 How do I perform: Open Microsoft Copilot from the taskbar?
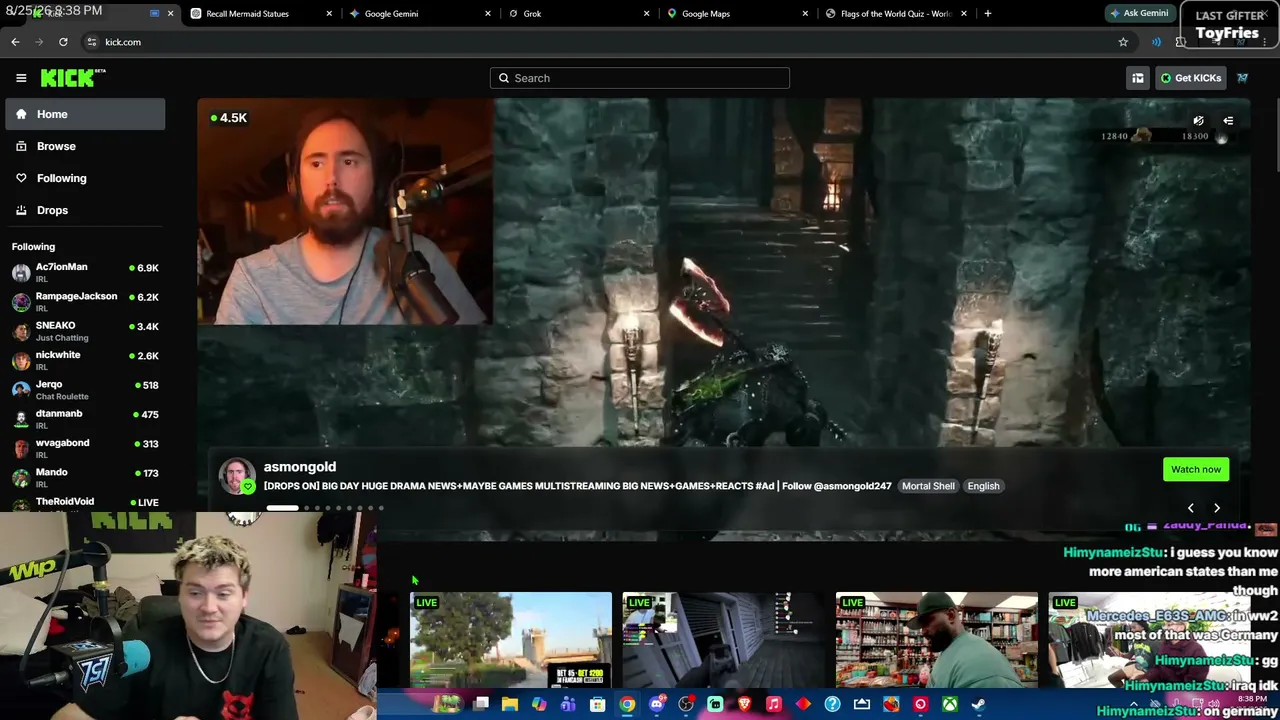pyautogui.click(x=539, y=704)
